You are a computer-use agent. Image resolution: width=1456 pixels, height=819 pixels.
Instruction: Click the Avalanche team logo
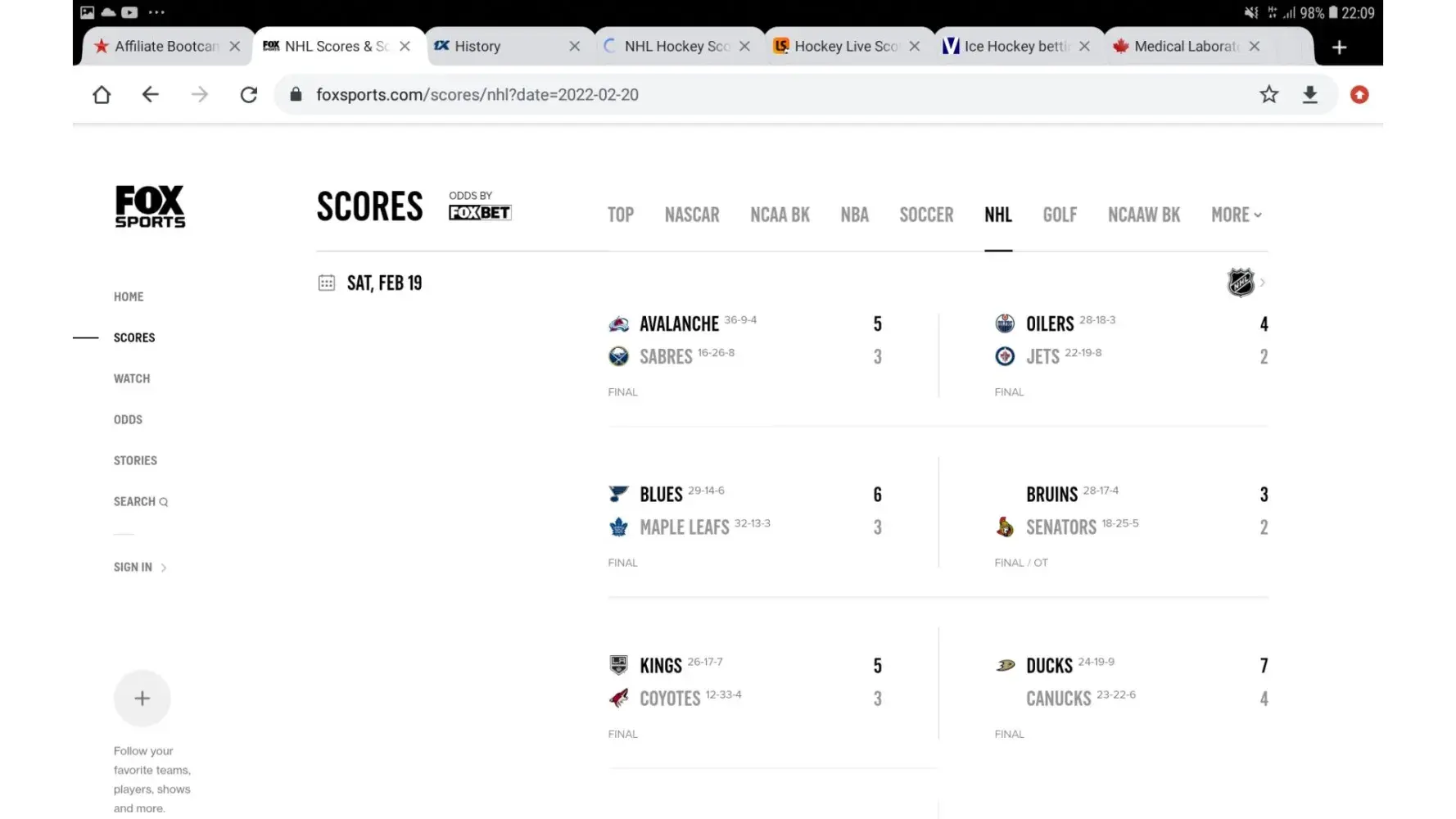click(618, 324)
